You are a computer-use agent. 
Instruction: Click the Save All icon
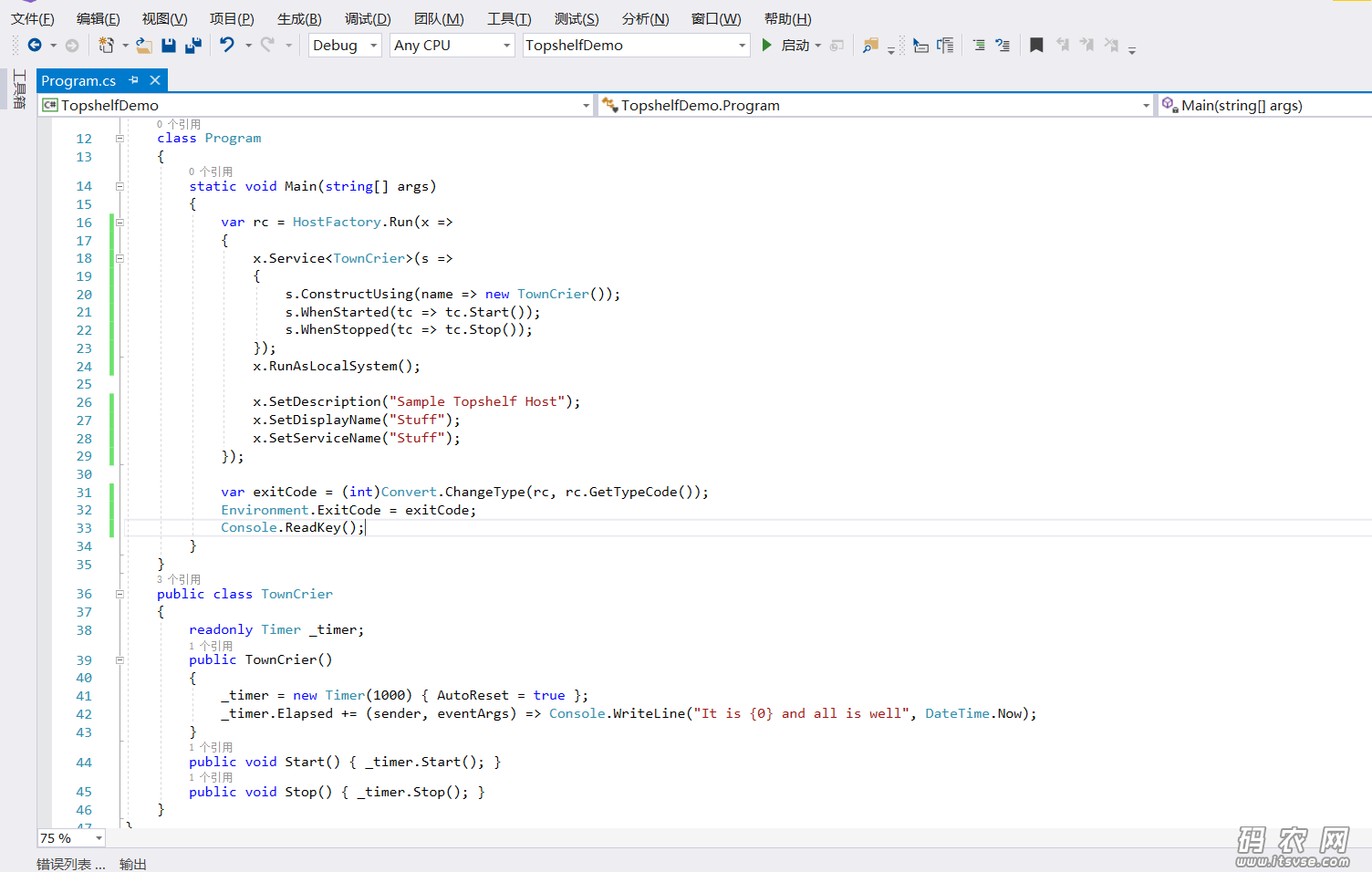tap(192, 45)
